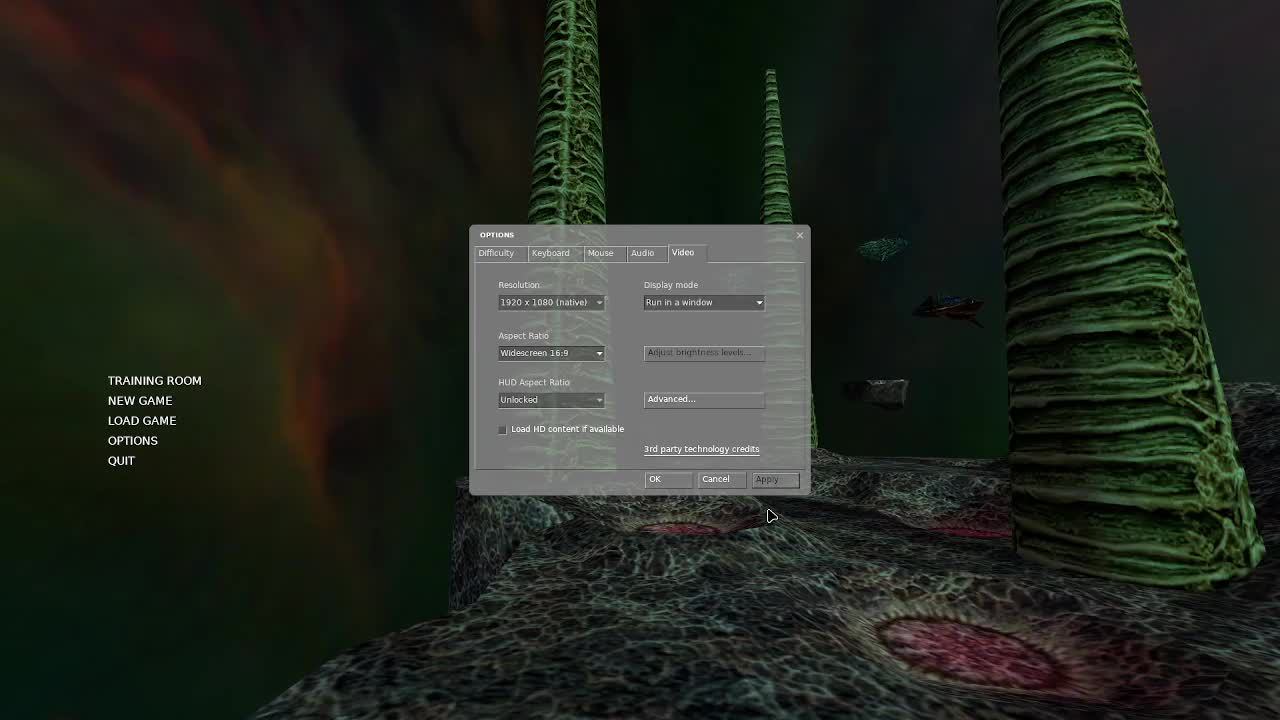The image size is (1280, 720).
Task: Click the Apply button
Action: click(776, 480)
